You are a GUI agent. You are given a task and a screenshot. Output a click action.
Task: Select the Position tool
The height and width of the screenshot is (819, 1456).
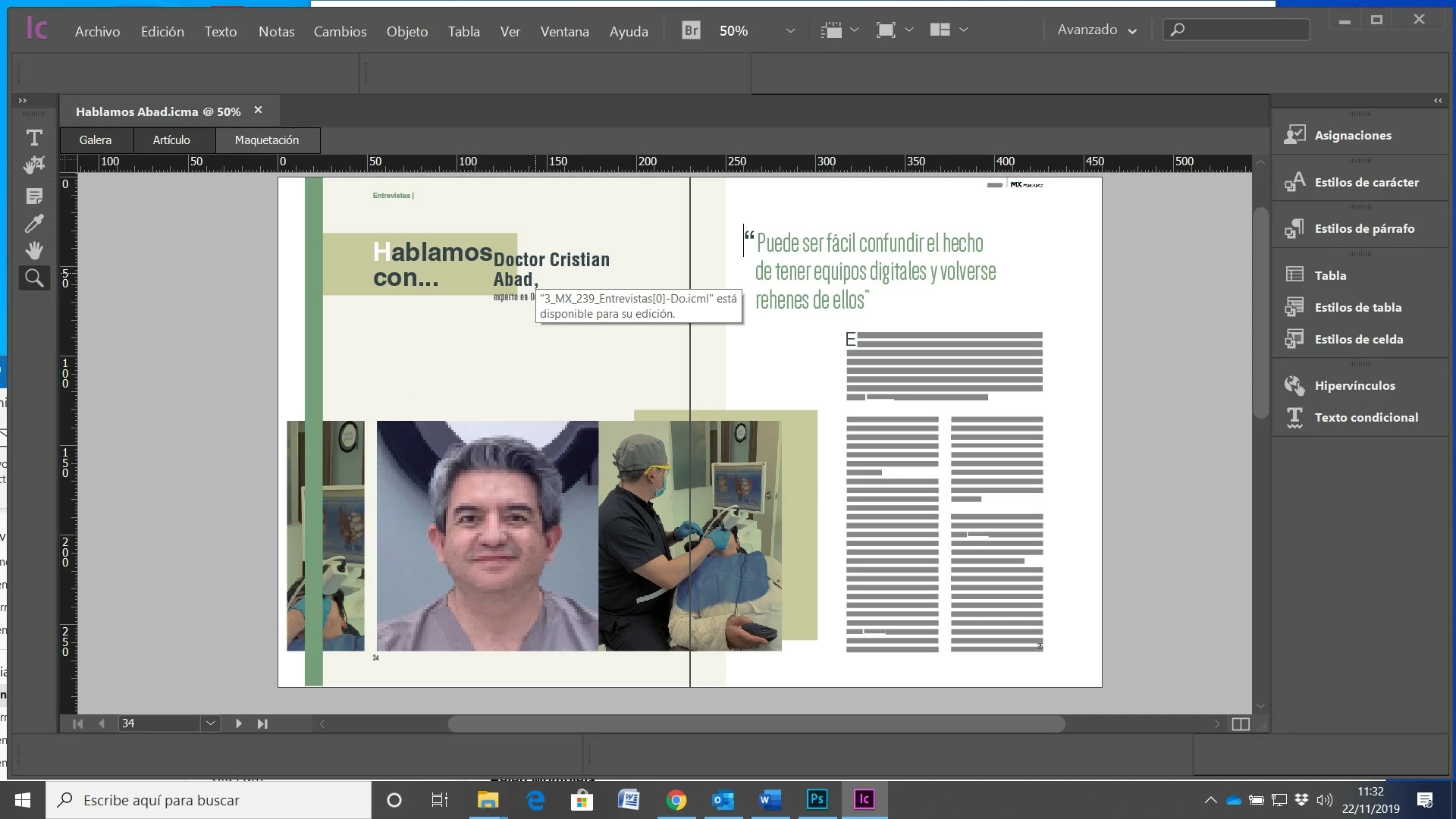34,165
